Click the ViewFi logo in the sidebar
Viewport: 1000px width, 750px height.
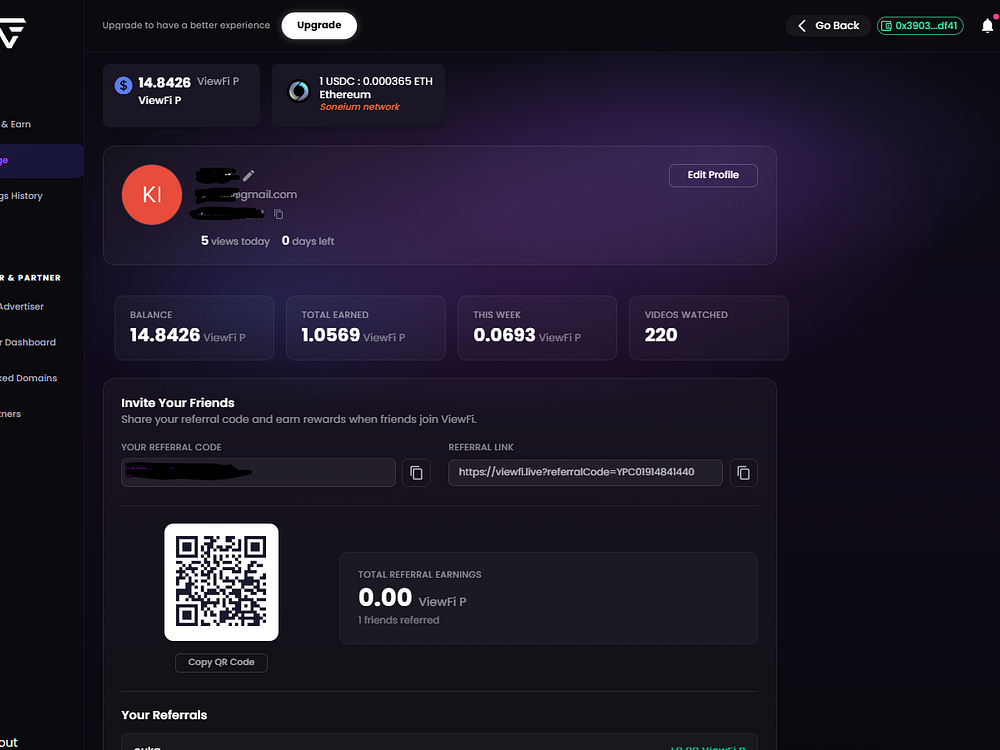point(13,32)
